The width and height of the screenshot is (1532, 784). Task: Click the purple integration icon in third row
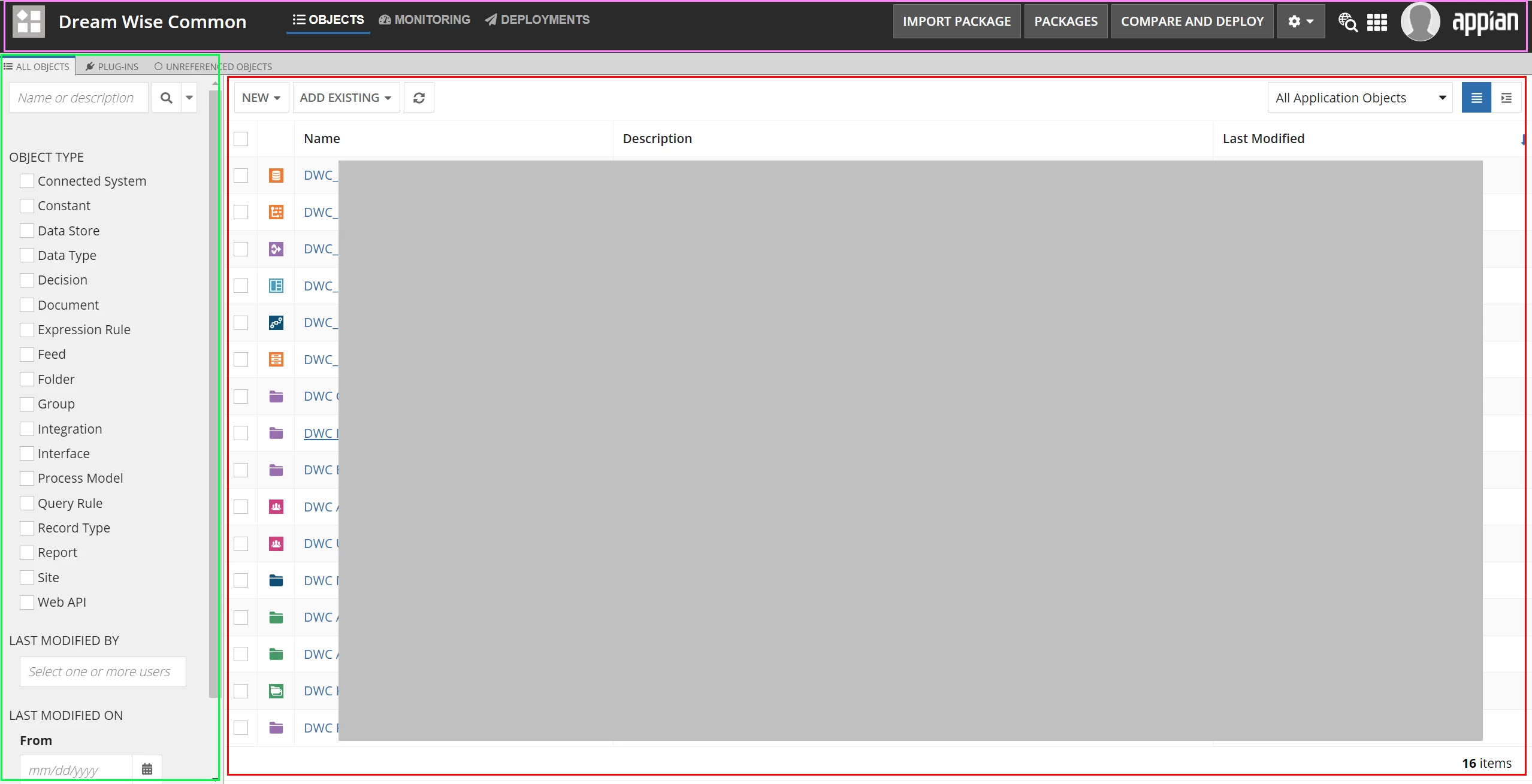pyautogui.click(x=276, y=249)
